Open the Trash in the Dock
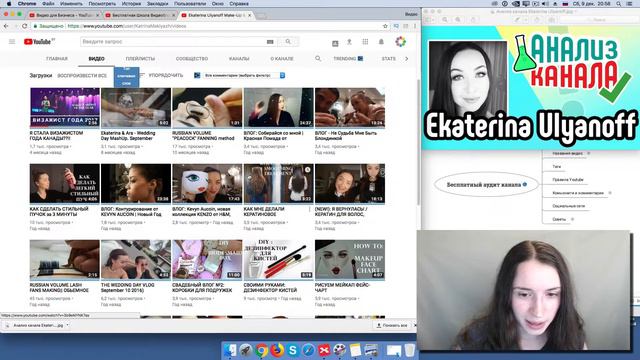Viewport: 640px width, 360px height. [x=409, y=350]
